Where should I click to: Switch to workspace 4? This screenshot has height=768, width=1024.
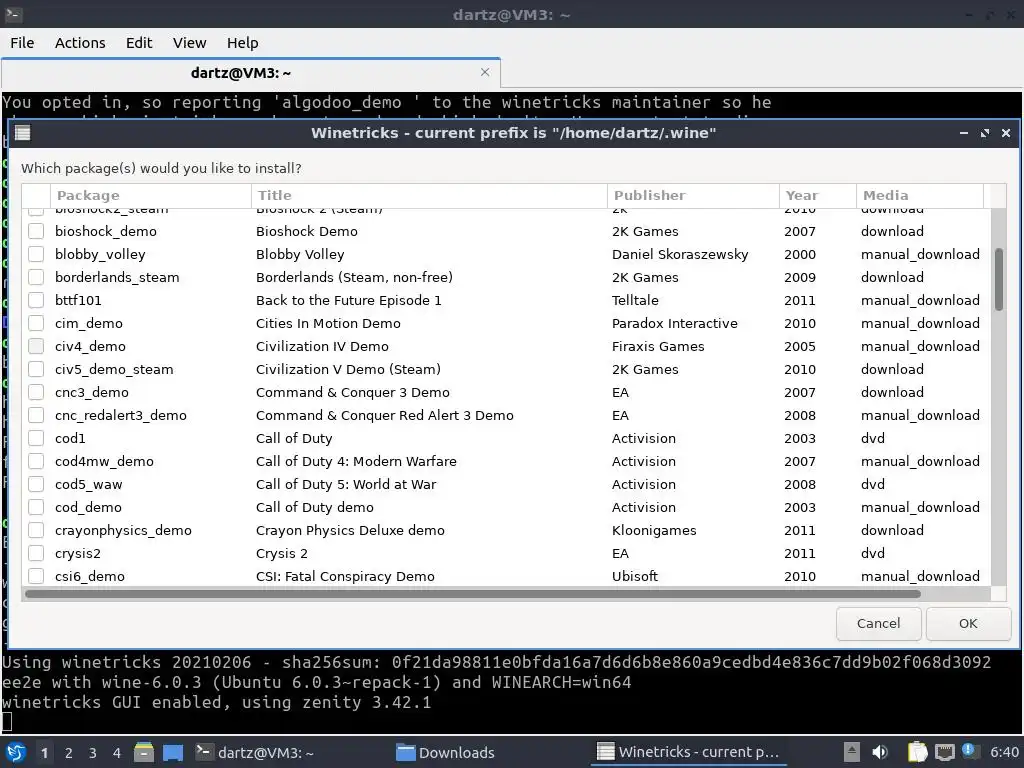[x=116, y=753]
